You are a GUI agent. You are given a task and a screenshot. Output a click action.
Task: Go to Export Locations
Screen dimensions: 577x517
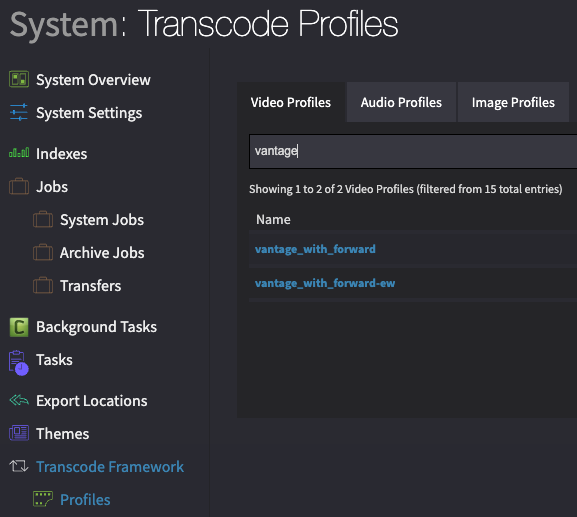click(92, 401)
